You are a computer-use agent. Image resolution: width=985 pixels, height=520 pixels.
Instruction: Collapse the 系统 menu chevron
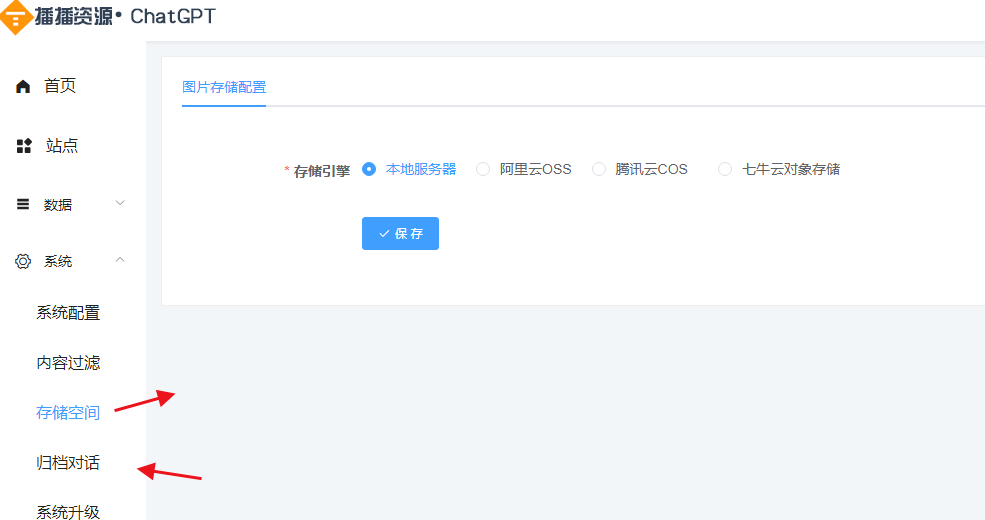[x=120, y=261]
